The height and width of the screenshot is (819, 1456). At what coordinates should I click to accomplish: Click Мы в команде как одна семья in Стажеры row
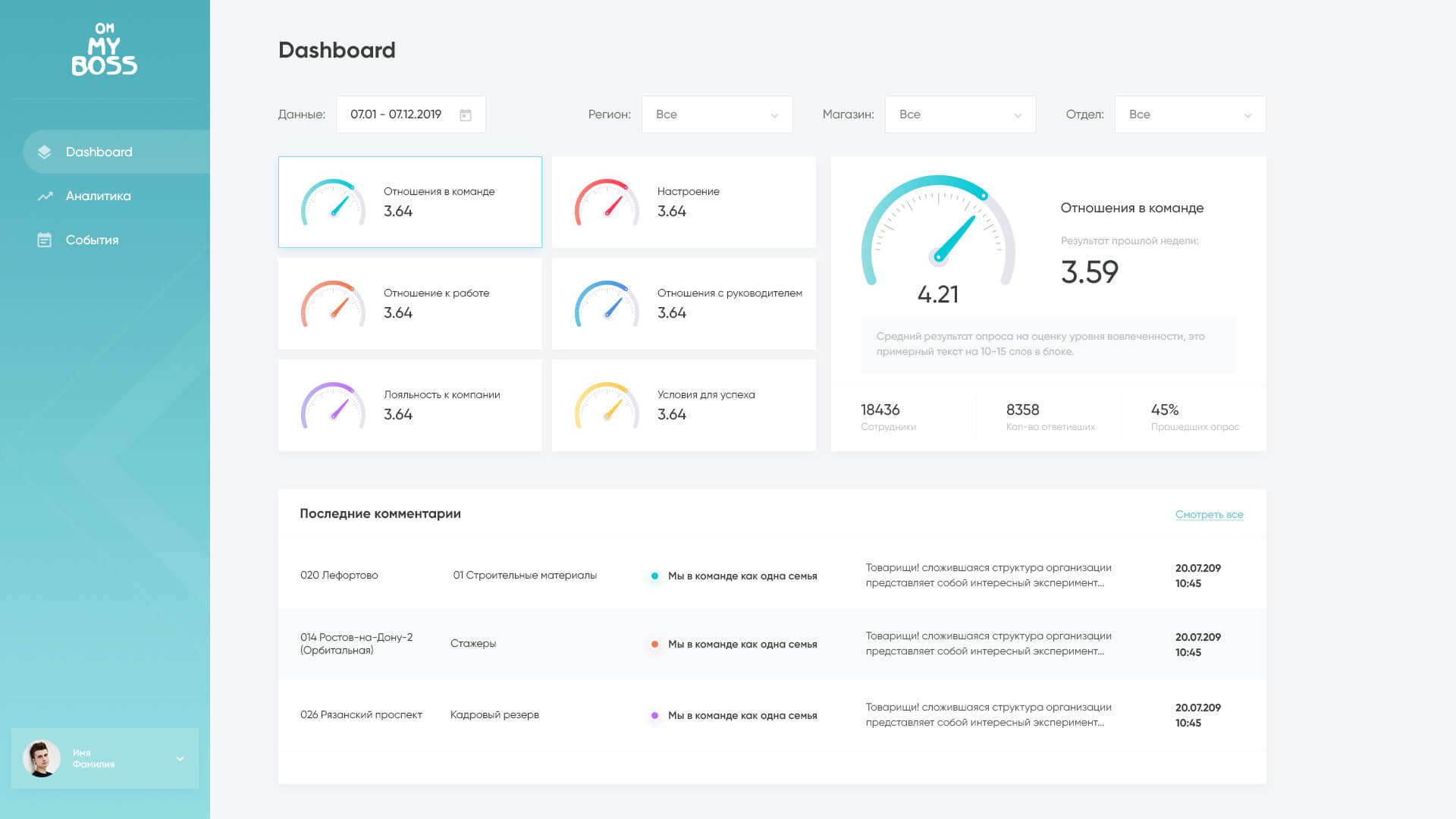pyautogui.click(x=742, y=644)
